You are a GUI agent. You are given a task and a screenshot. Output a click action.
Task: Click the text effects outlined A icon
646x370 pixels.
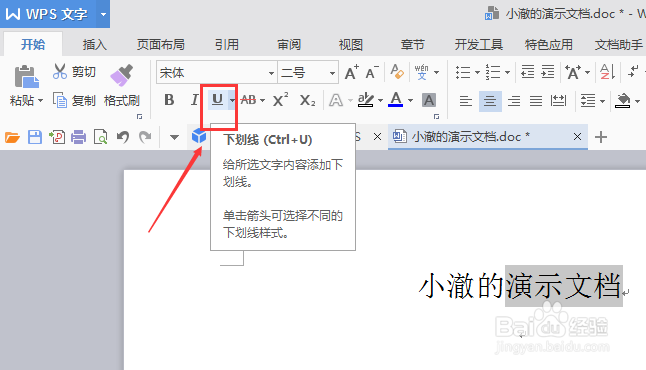pyautogui.click(x=336, y=100)
